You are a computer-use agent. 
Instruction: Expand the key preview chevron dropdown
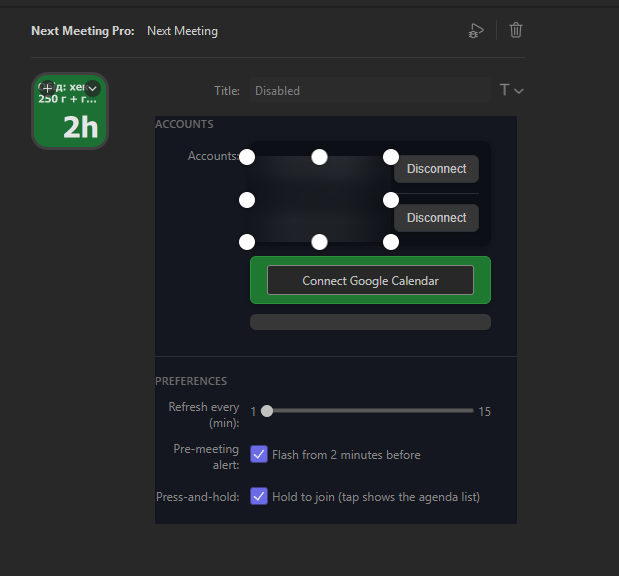point(92,88)
